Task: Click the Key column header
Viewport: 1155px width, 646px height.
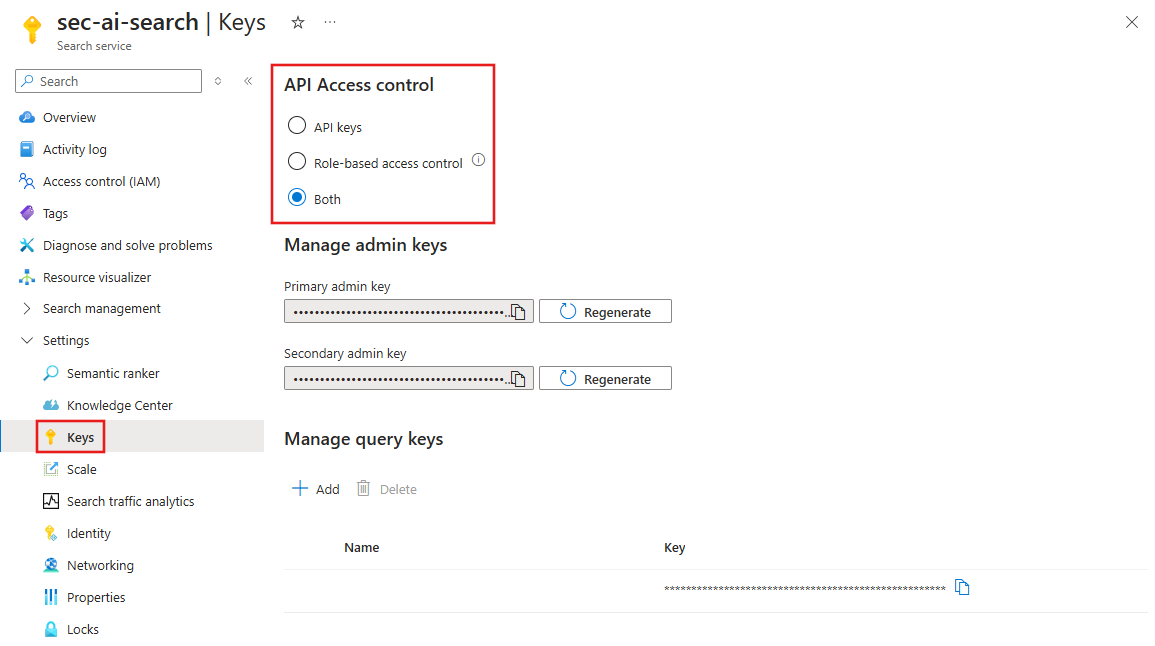Action: (675, 548)
